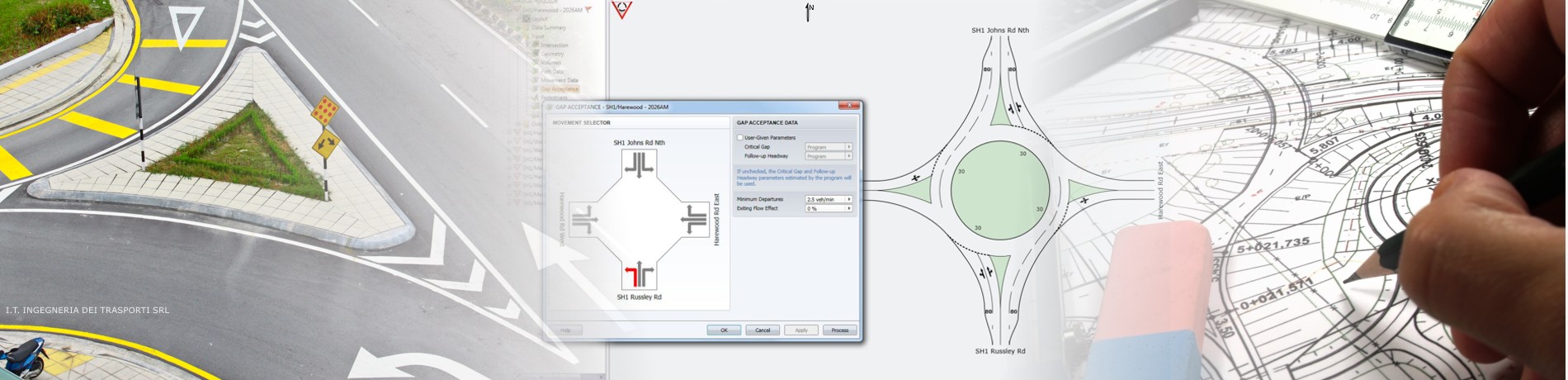Select Movement Data in the project tree
The height and width of the screenshot is (380, 1568).
[560, 80]
